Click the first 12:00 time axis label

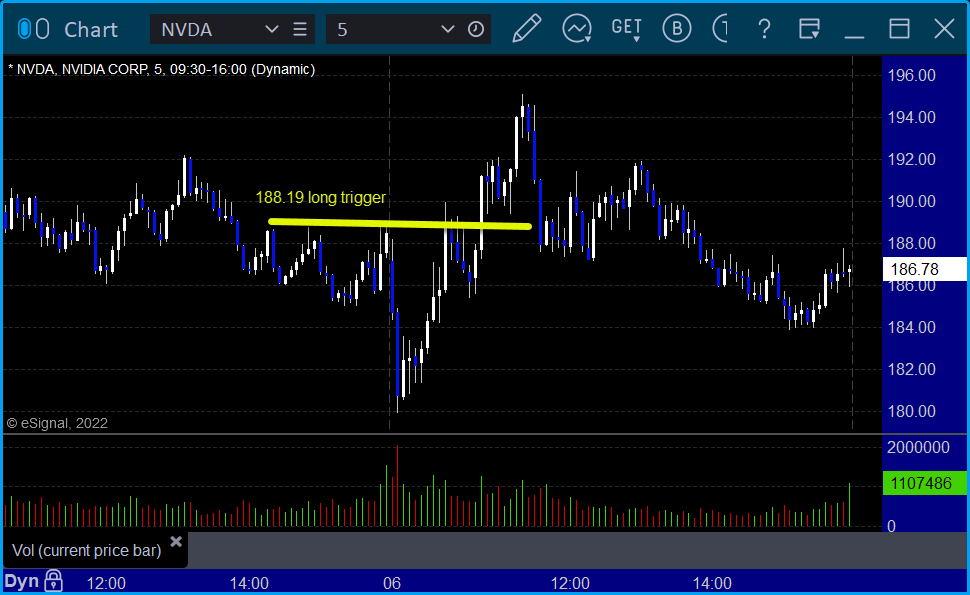106,583
